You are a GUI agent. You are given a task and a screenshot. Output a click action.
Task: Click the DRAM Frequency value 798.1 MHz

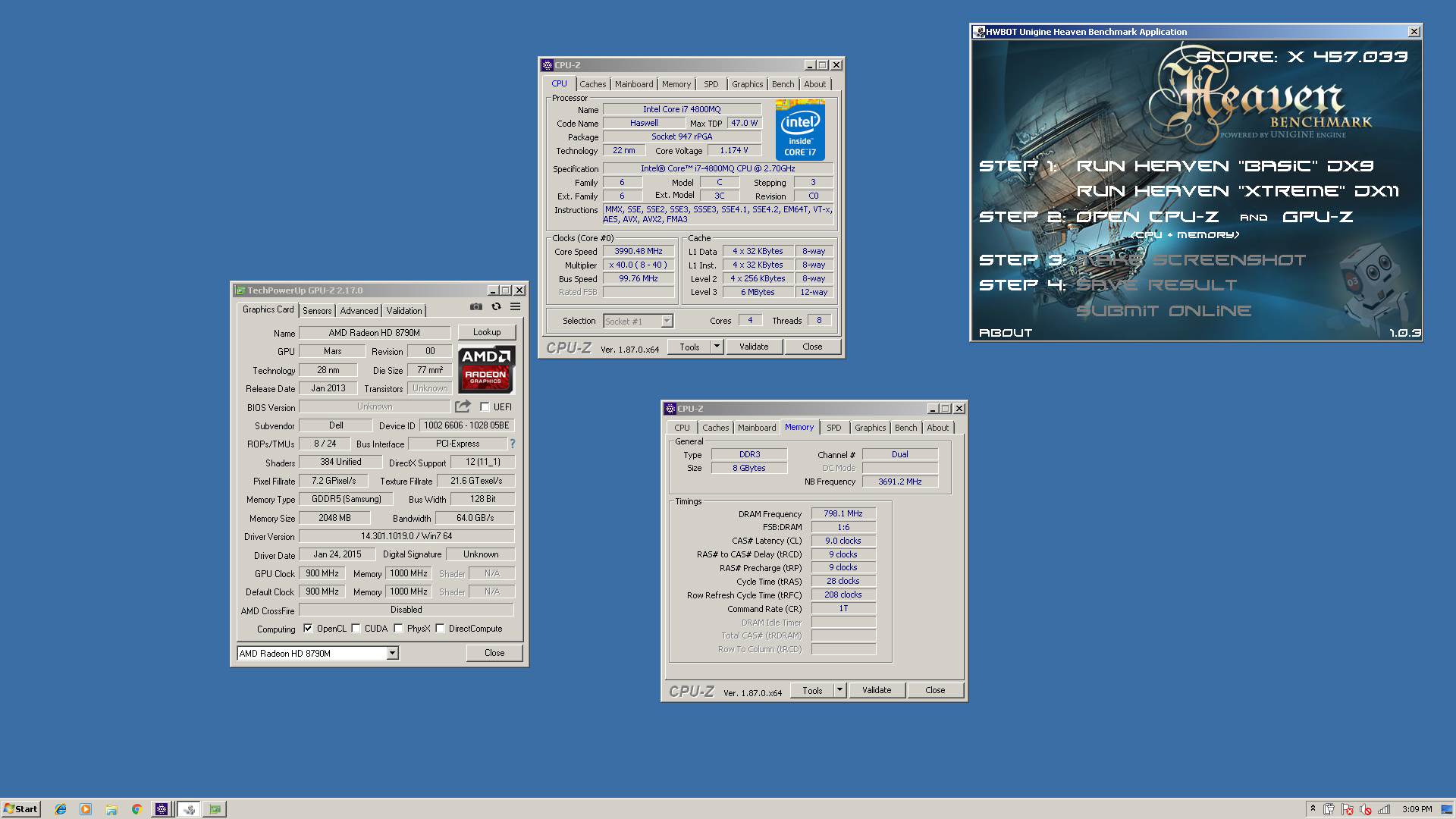coord(843,513)
